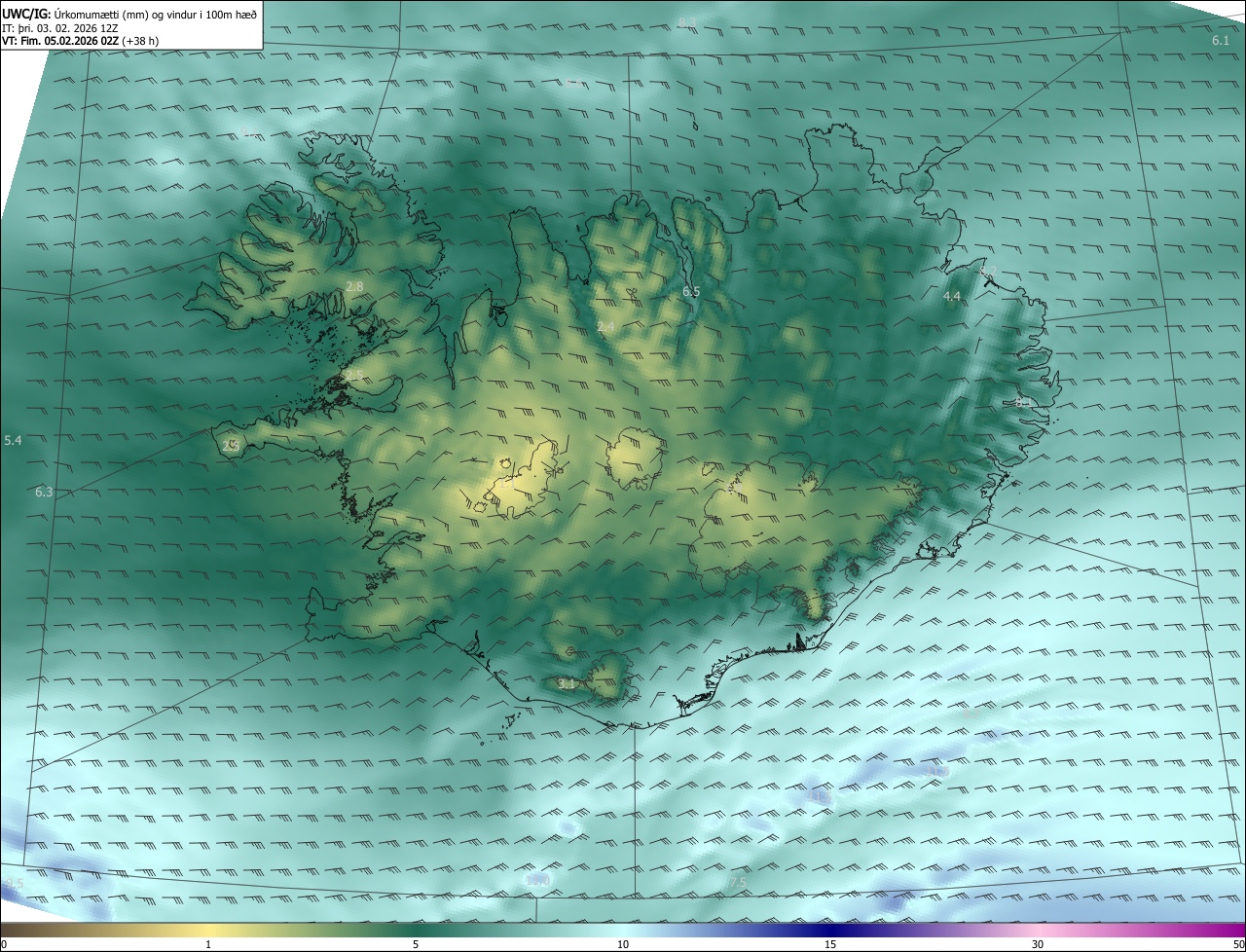Click the valid time "VT: Fim. 05.02.2026 02Z (+38 h)"
Screen dimensions: 1246x952
point(81,42)
